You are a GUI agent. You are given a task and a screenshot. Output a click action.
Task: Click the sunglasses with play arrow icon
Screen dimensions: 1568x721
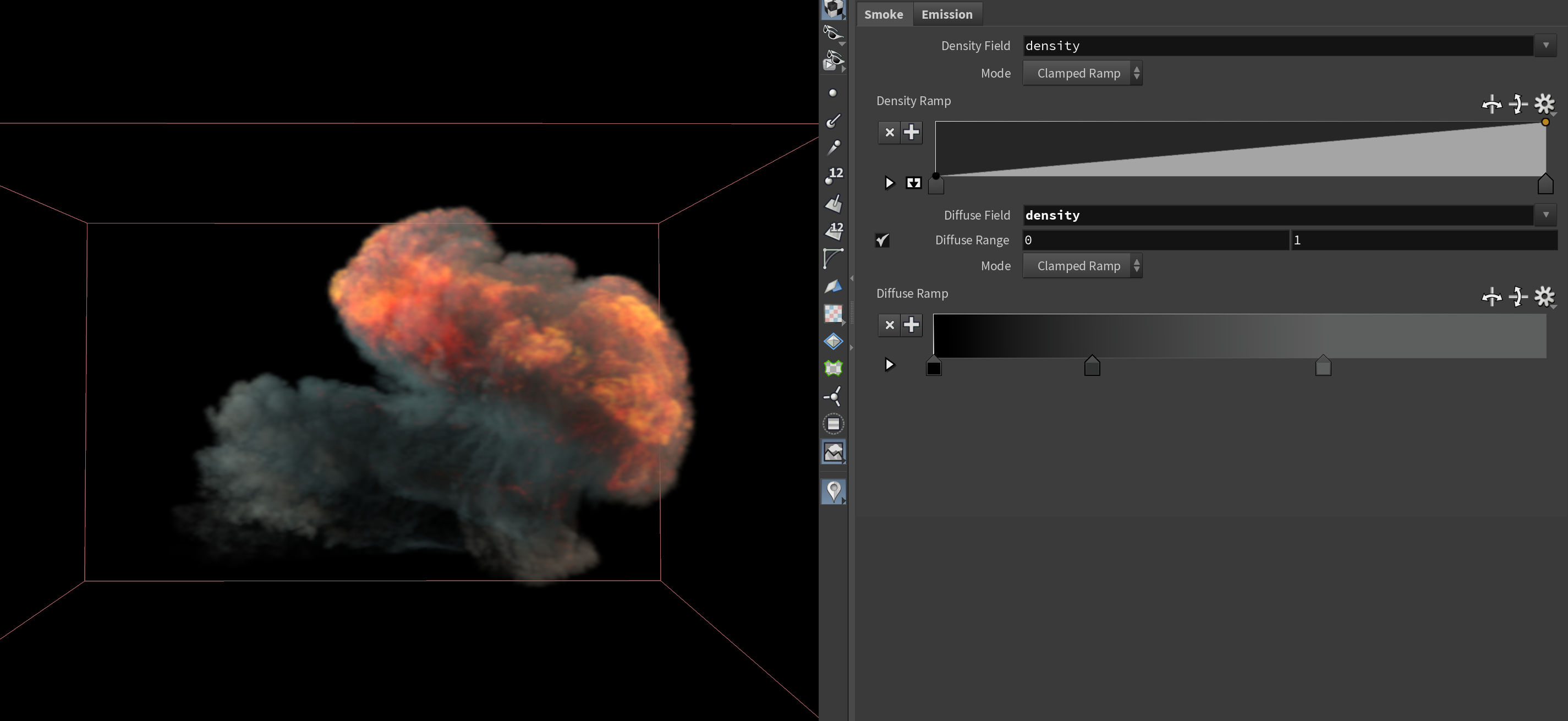[x=834, y=61]
